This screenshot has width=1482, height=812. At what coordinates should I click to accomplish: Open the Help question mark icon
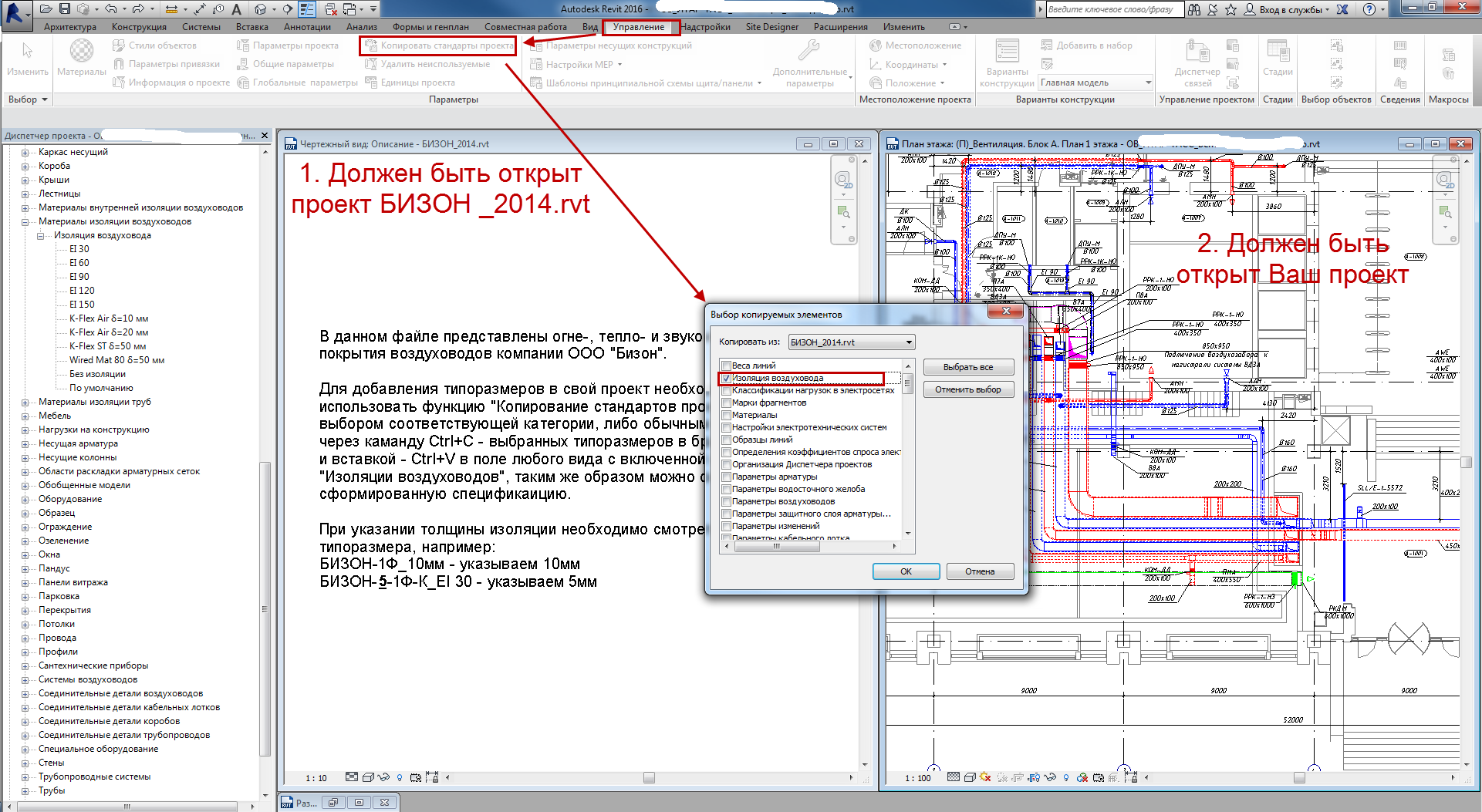1369,9
